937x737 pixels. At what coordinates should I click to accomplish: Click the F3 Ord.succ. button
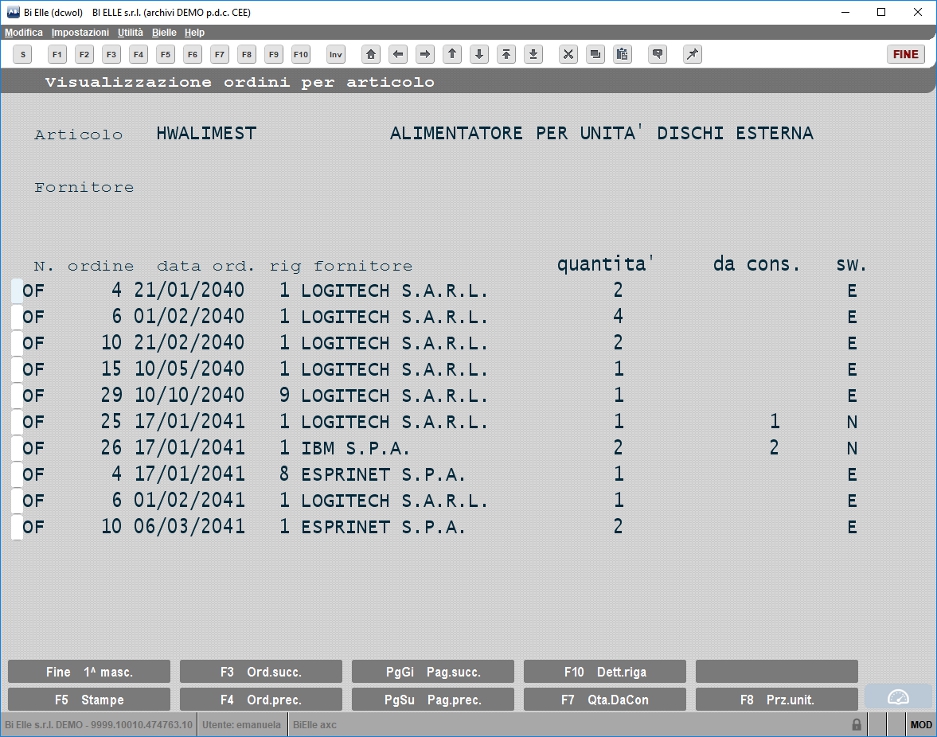coord(261,672)
